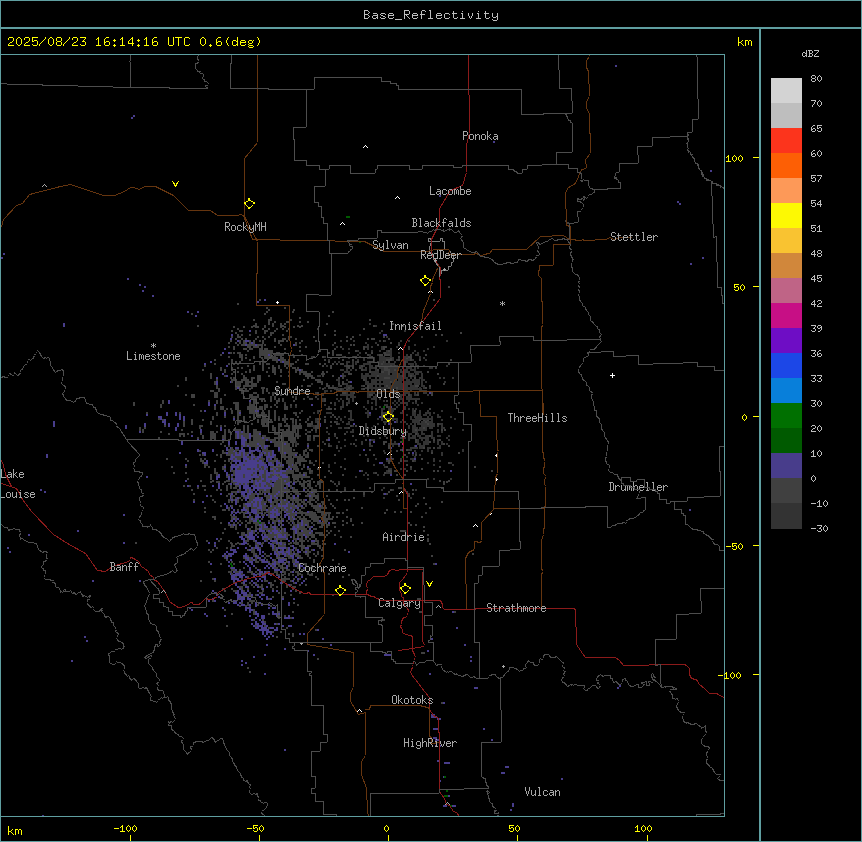Click the 2025/08/23 16:14:16 UTC timestamp
This screenshot has height=842, width=862.
(99, 42)
